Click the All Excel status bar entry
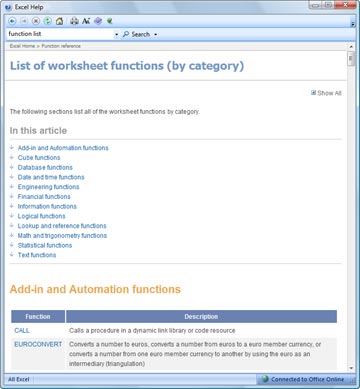Viewport: 360px width, 389px height. [x=19, y=379]
